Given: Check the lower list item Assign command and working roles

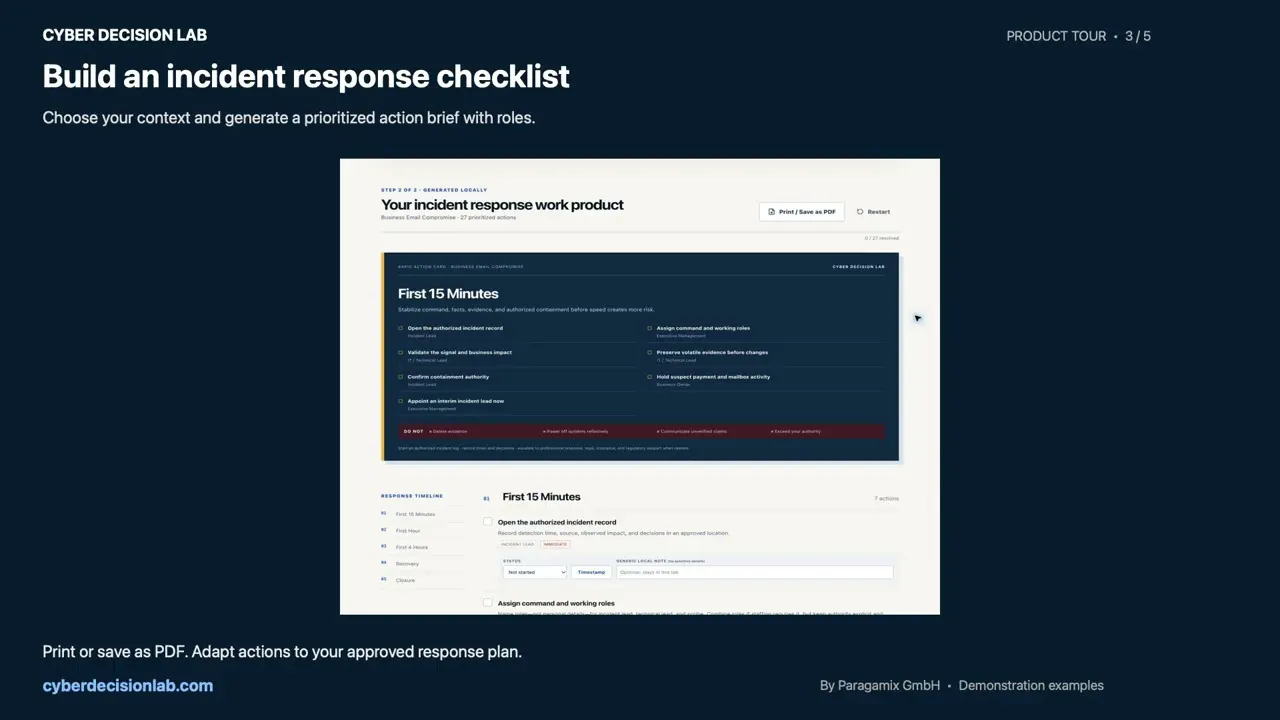Looking at the screenshot, I should [488, 603].
